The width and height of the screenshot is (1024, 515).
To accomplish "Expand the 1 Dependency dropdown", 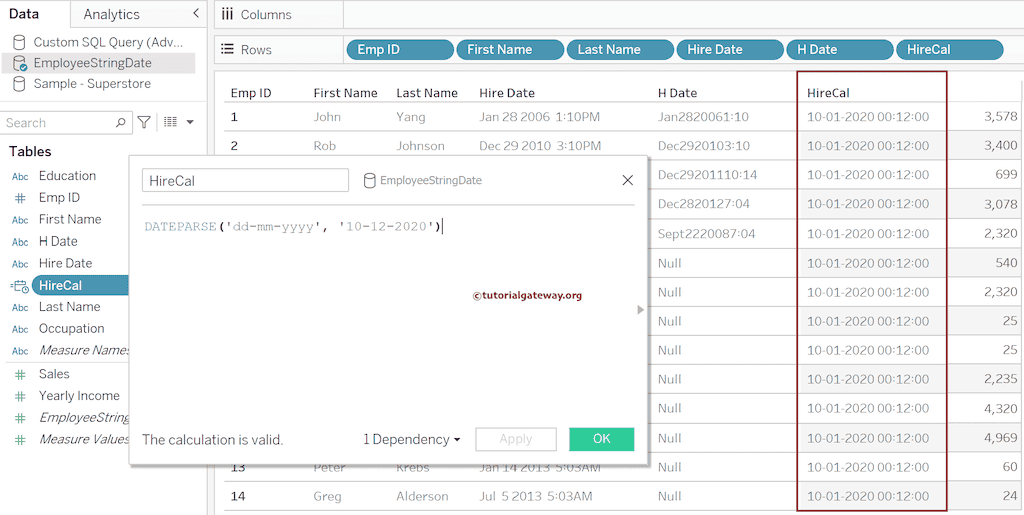I will [411, 440].
